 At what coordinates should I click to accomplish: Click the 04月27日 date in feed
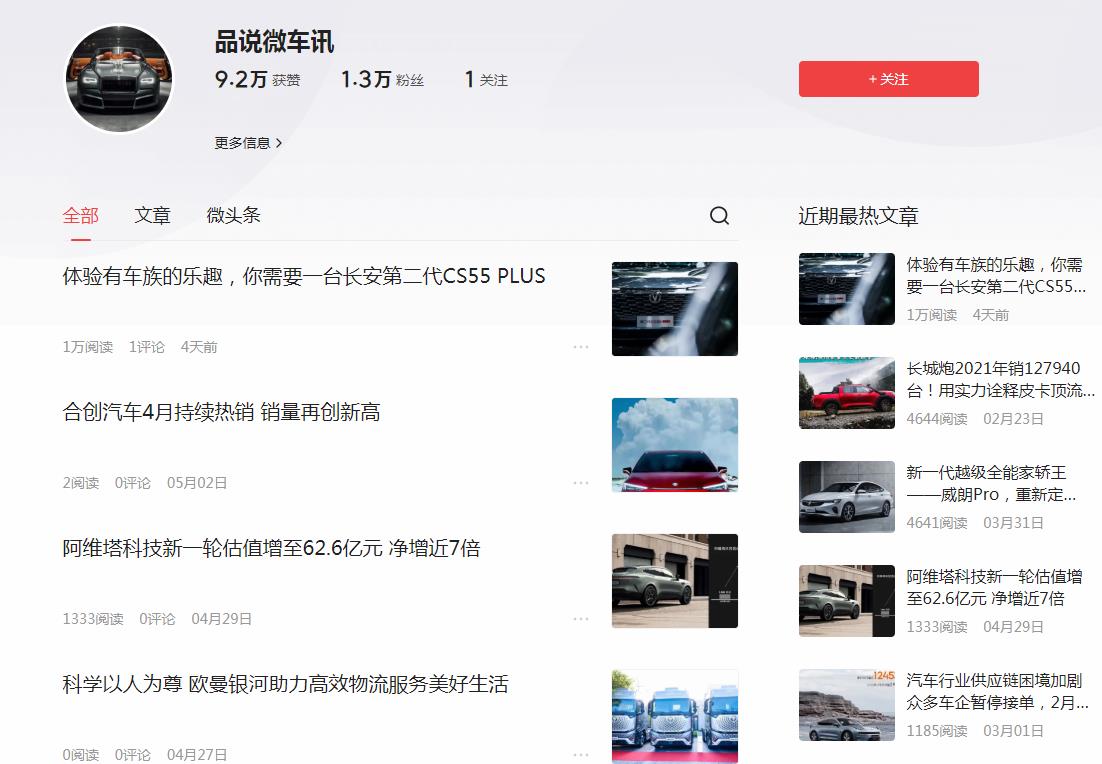coord(197,754)
